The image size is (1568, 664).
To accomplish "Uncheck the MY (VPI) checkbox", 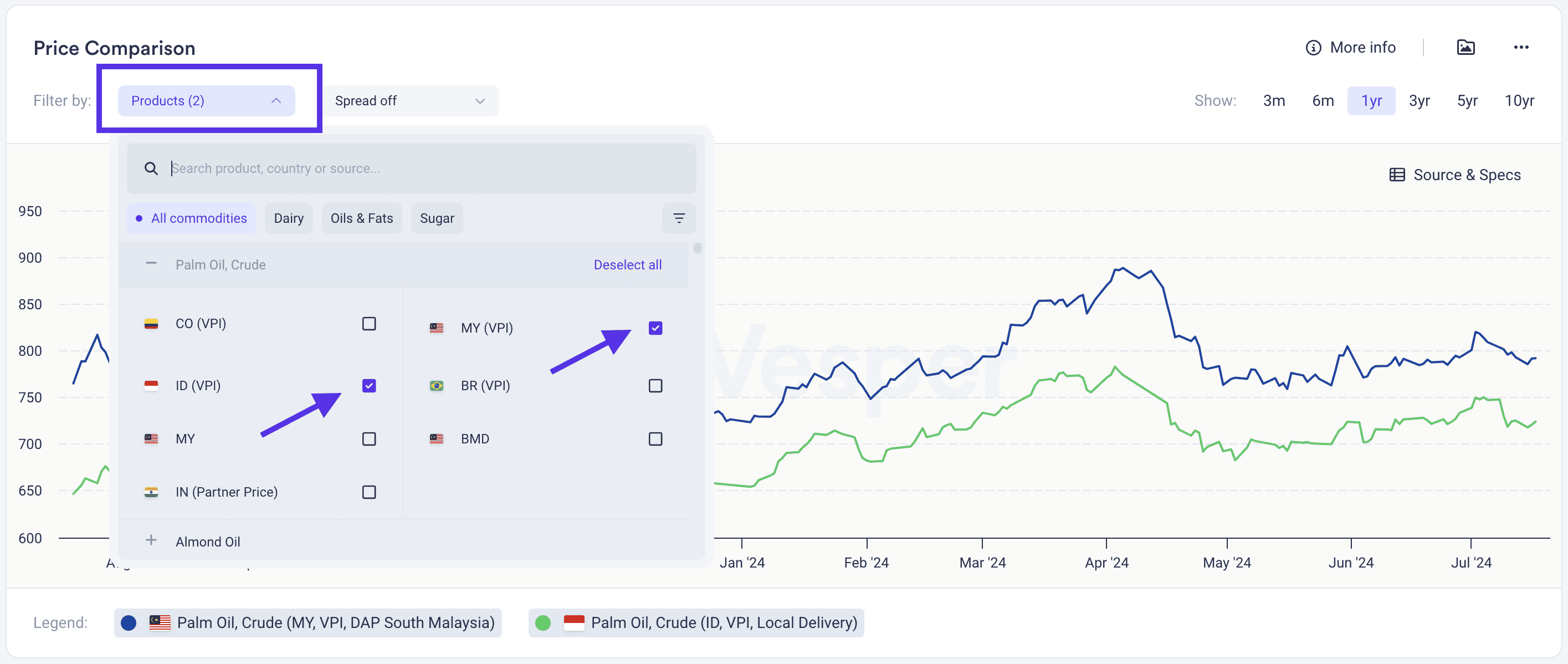I will pyautogui.click(x=655, y=328).
